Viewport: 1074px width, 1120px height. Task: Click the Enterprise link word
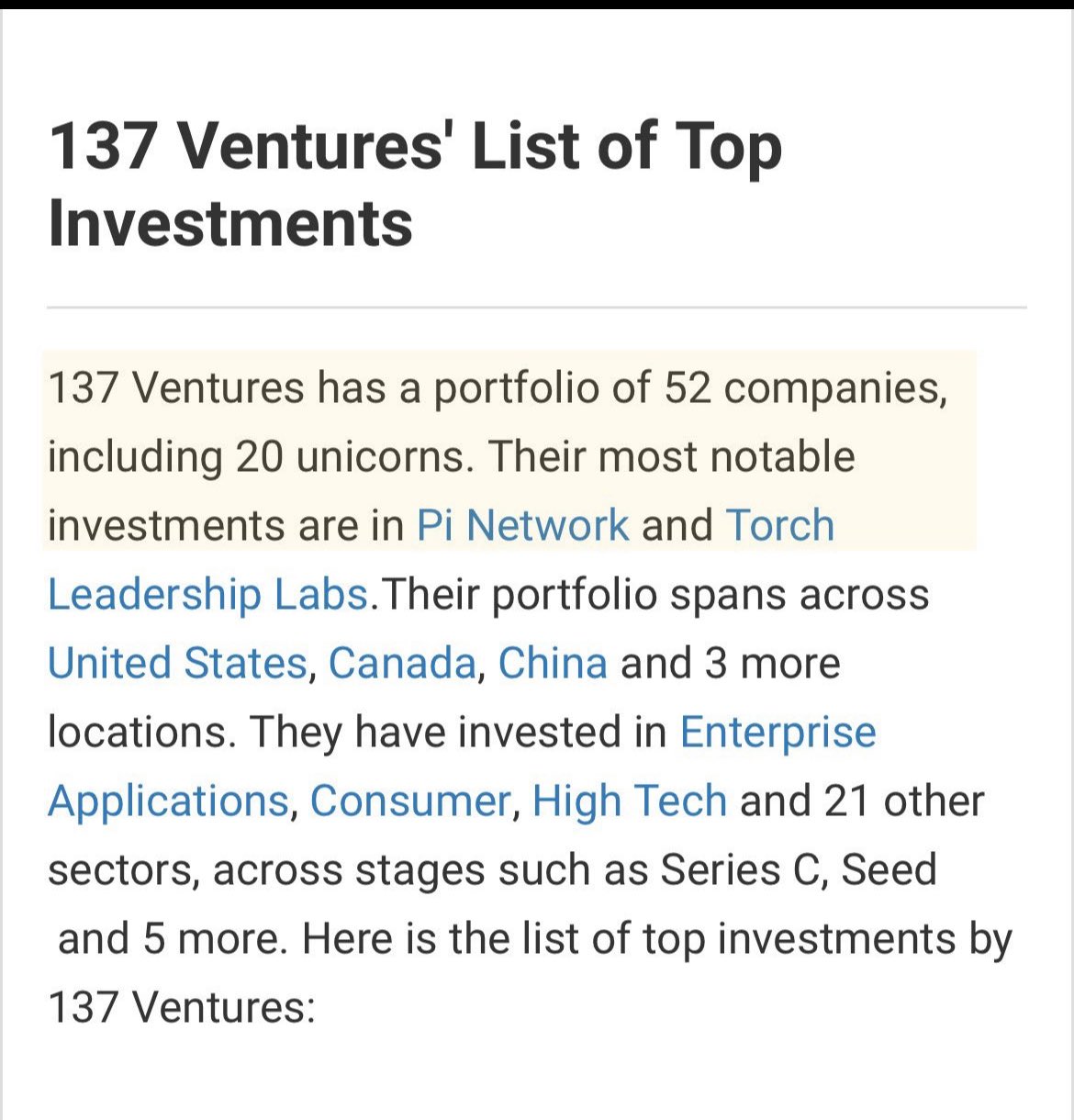point(778,733)
